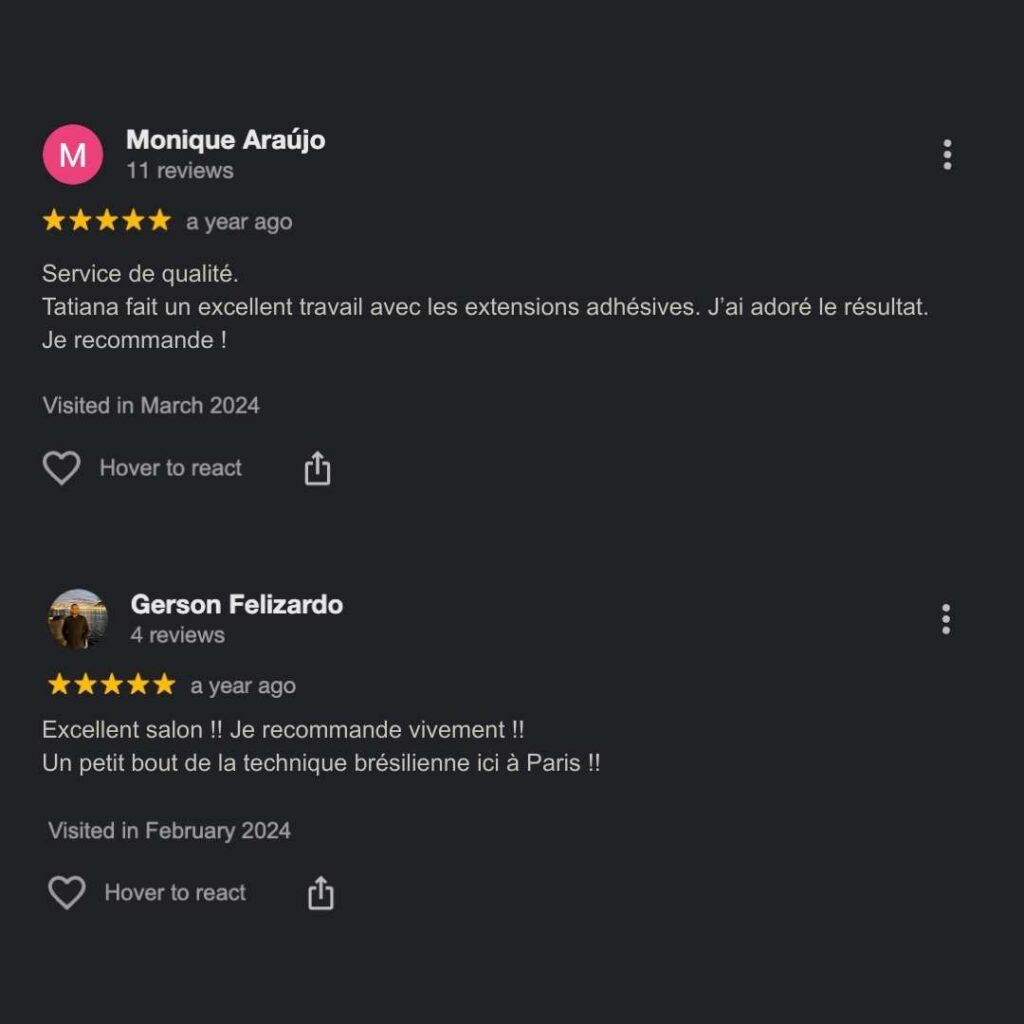Open Monique Araújo's profile name link
This screenshot has height=1024, width=1024.
(225, 140)
